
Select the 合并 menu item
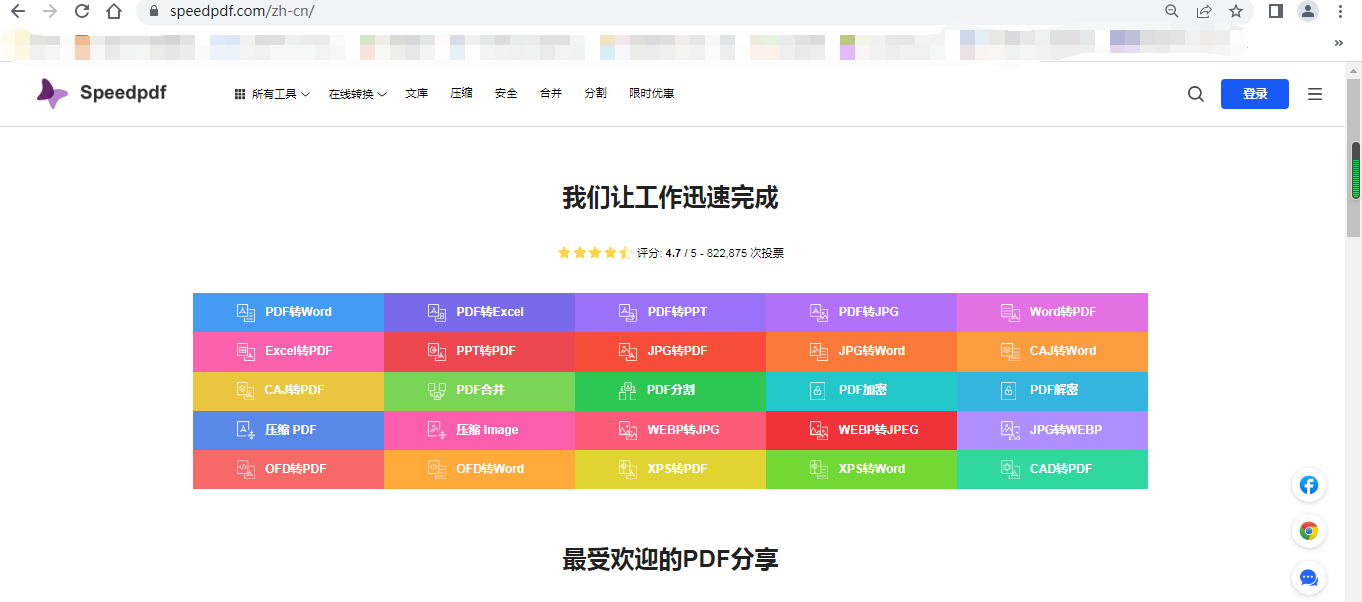[551, 93]
